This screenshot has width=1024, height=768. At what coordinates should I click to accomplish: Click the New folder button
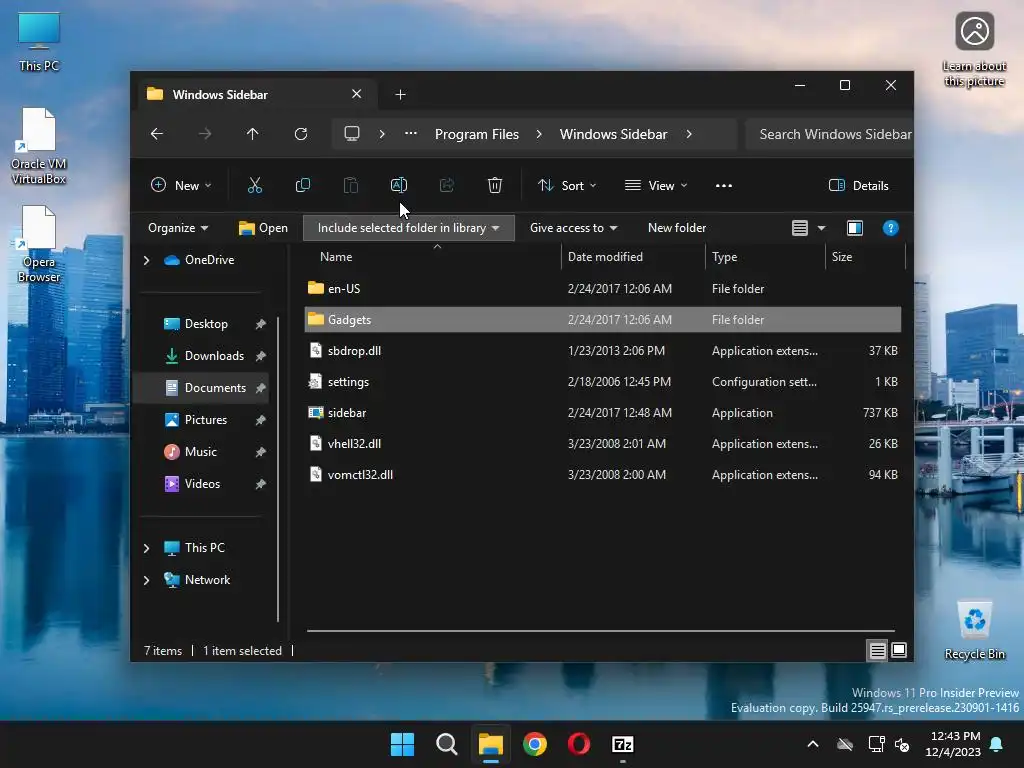click(x=677, y=228)
